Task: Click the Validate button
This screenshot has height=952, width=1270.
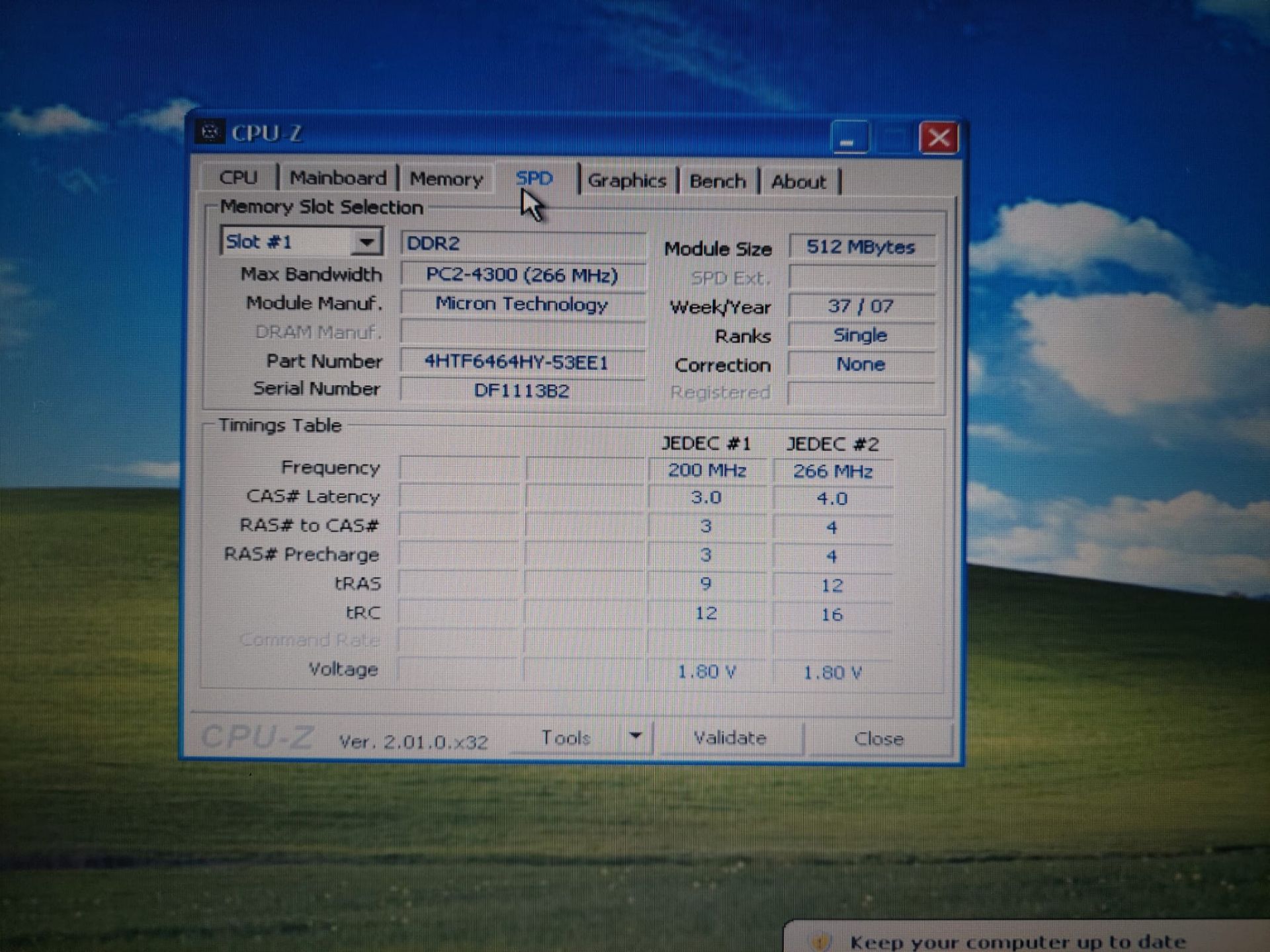Action: 730,738
